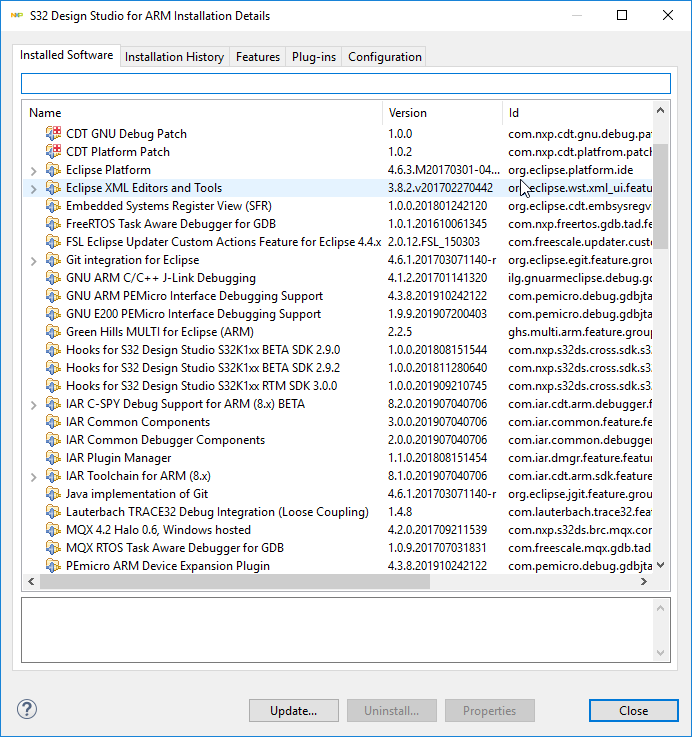The image size is (692, 737).
Task: Click the software list scroll down arrow
Action: coord(661,565)
